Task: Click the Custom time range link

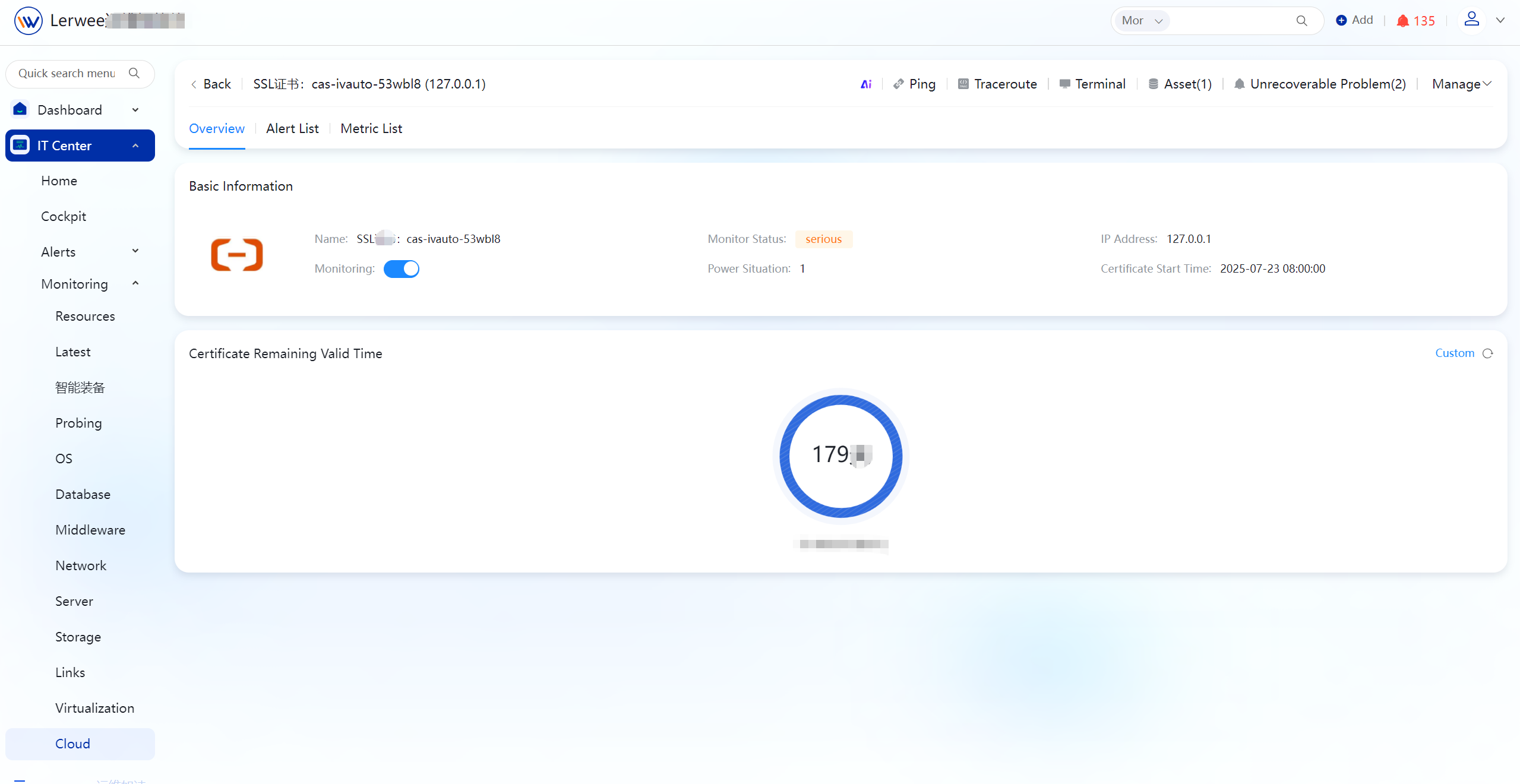Action: tap(1455, 353)
